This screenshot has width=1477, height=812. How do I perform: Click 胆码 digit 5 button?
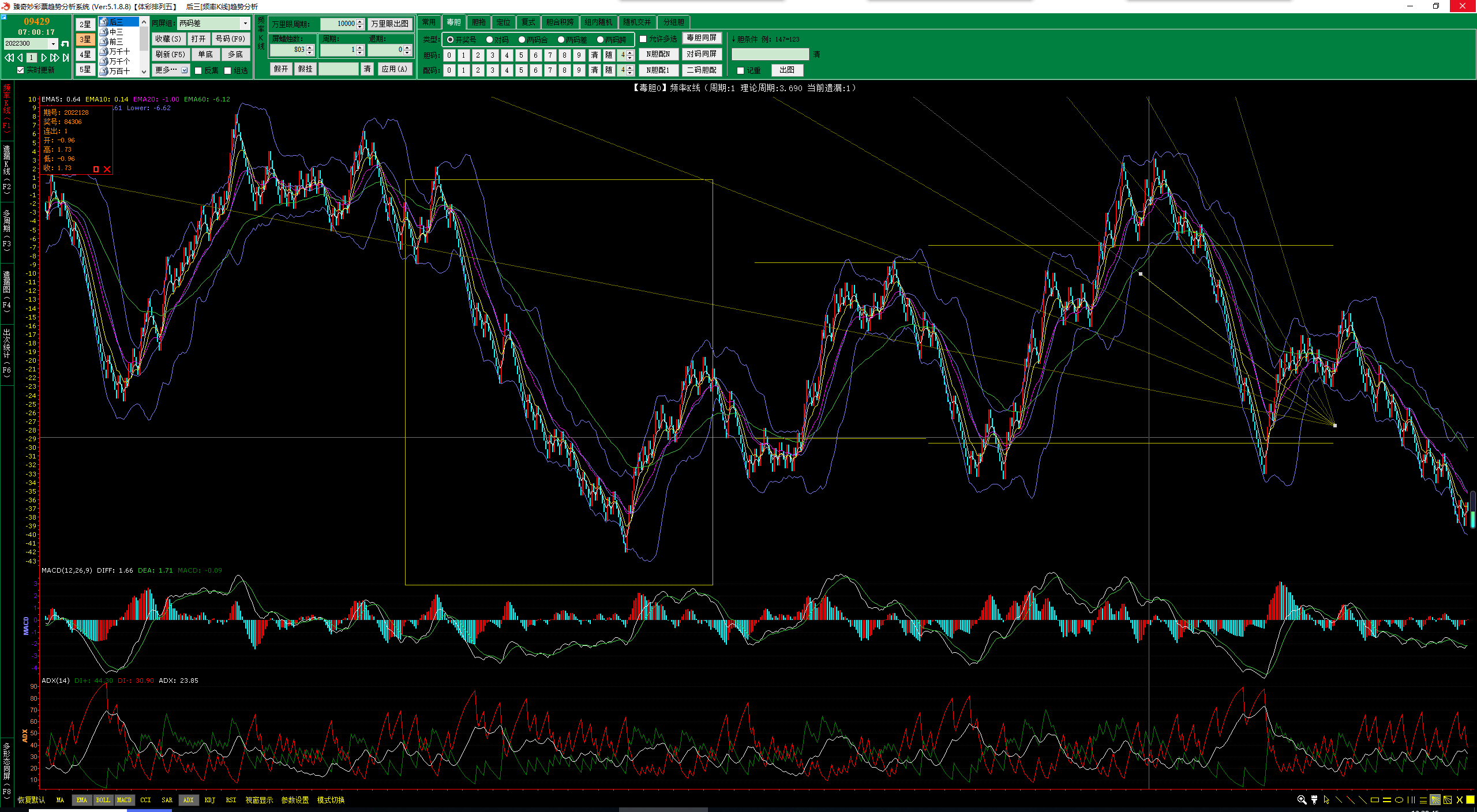coord(521,55)
